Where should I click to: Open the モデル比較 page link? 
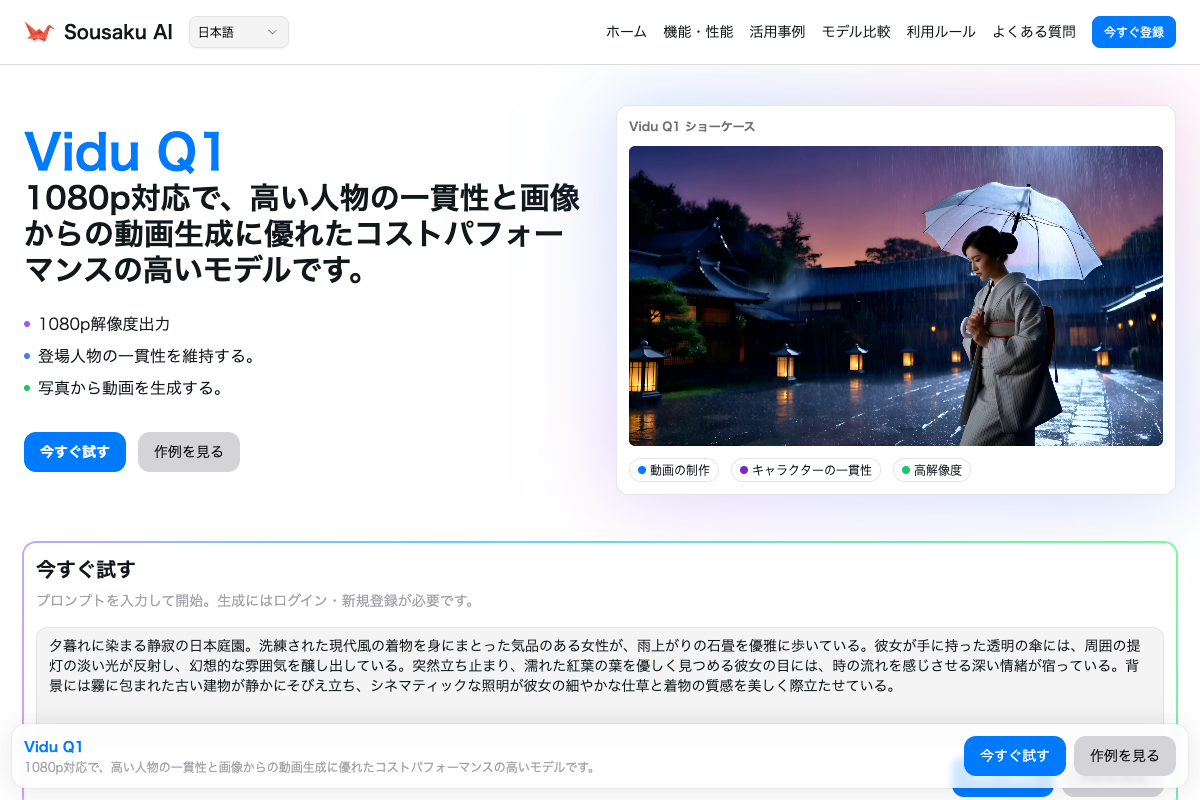tap(856, 32)
